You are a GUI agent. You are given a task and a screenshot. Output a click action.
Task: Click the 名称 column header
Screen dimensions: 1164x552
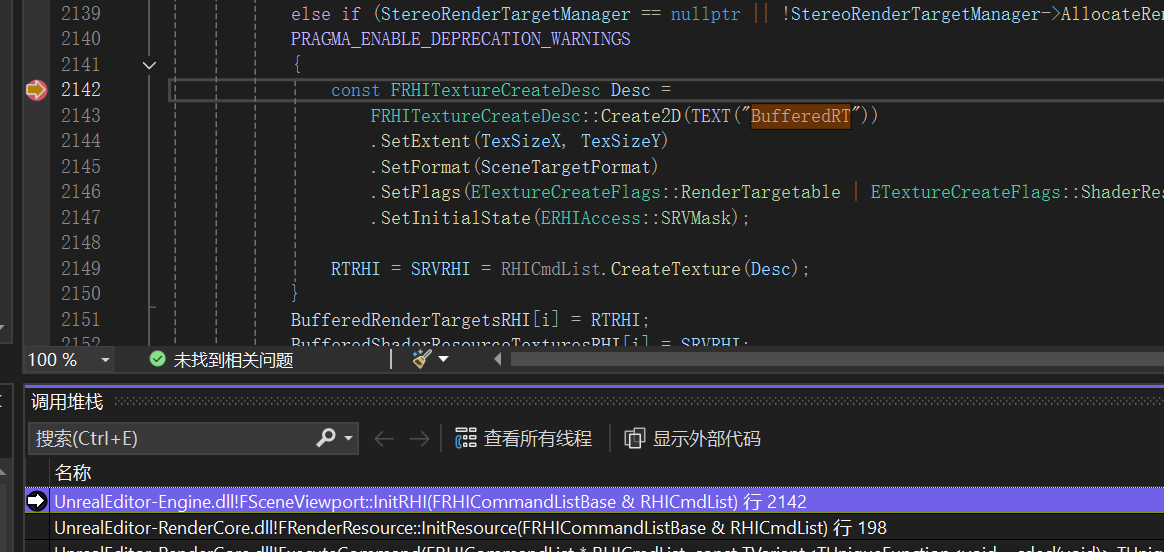(x=73, y=473)
